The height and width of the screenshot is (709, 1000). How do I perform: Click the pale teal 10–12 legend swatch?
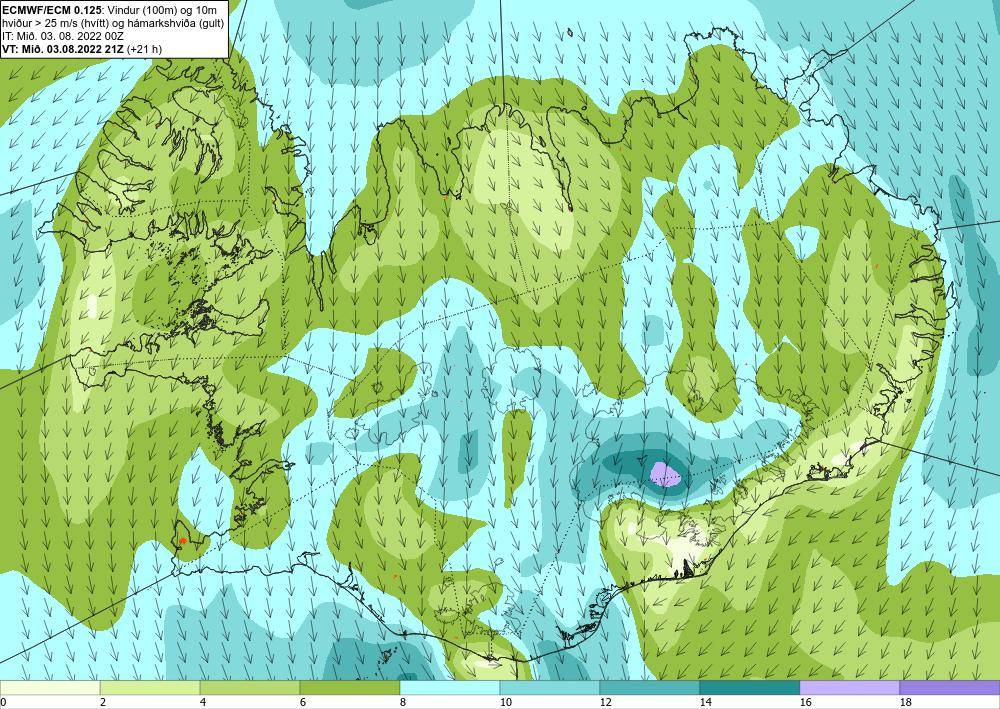tap(550, 688)
